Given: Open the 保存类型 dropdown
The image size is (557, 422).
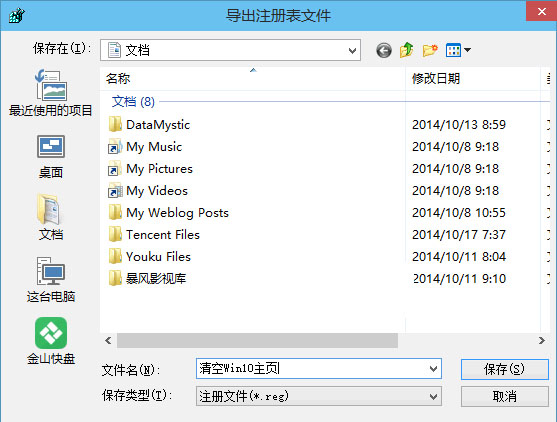Looking at the screenshot, I should [x=319, y=396].
